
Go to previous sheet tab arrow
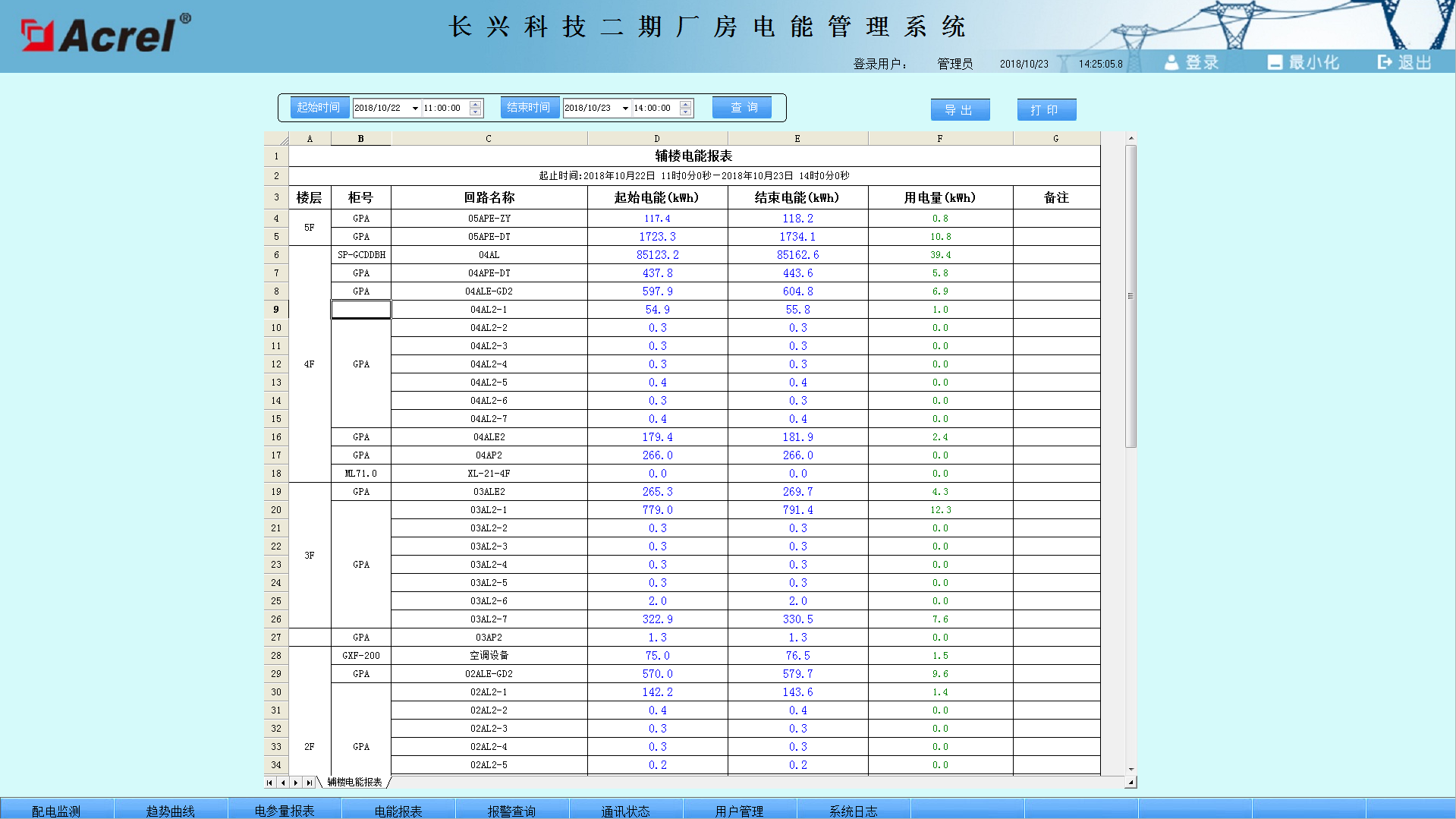pyautogui.click(x=283, y=783)
